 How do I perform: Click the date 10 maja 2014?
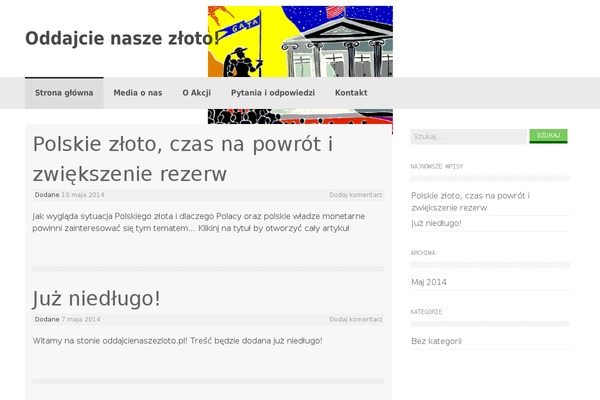pyautogui.click(x=83, y=195)
